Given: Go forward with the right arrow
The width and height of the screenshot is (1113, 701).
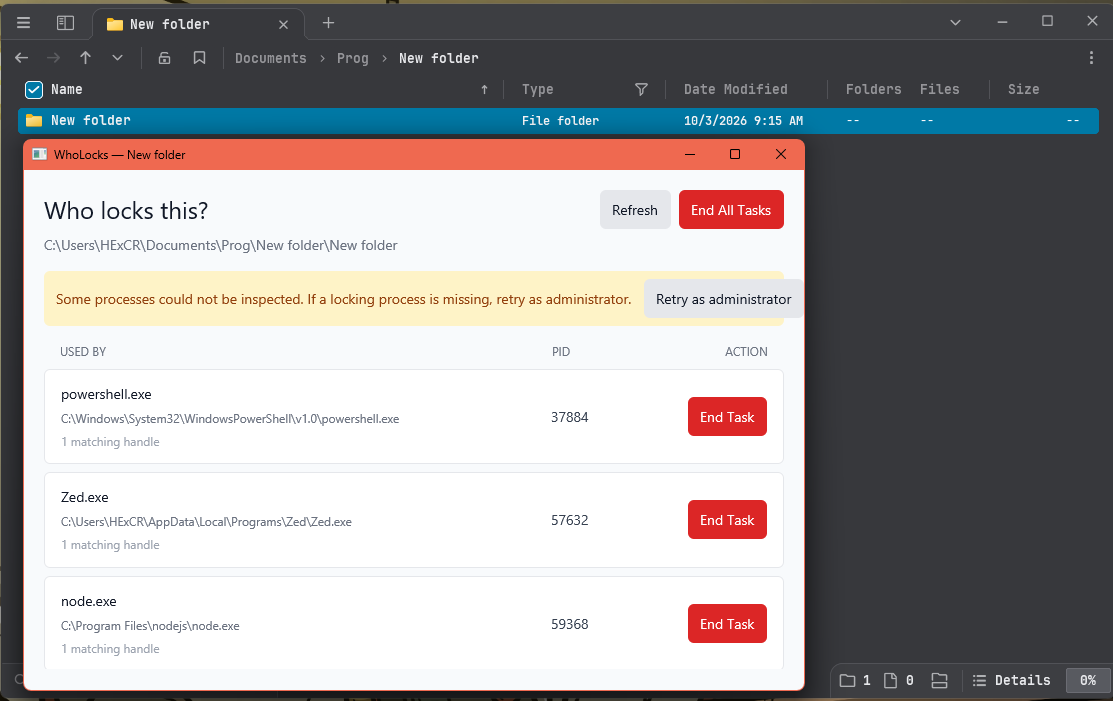Looking at the screenshot, I should pos(53,58).
